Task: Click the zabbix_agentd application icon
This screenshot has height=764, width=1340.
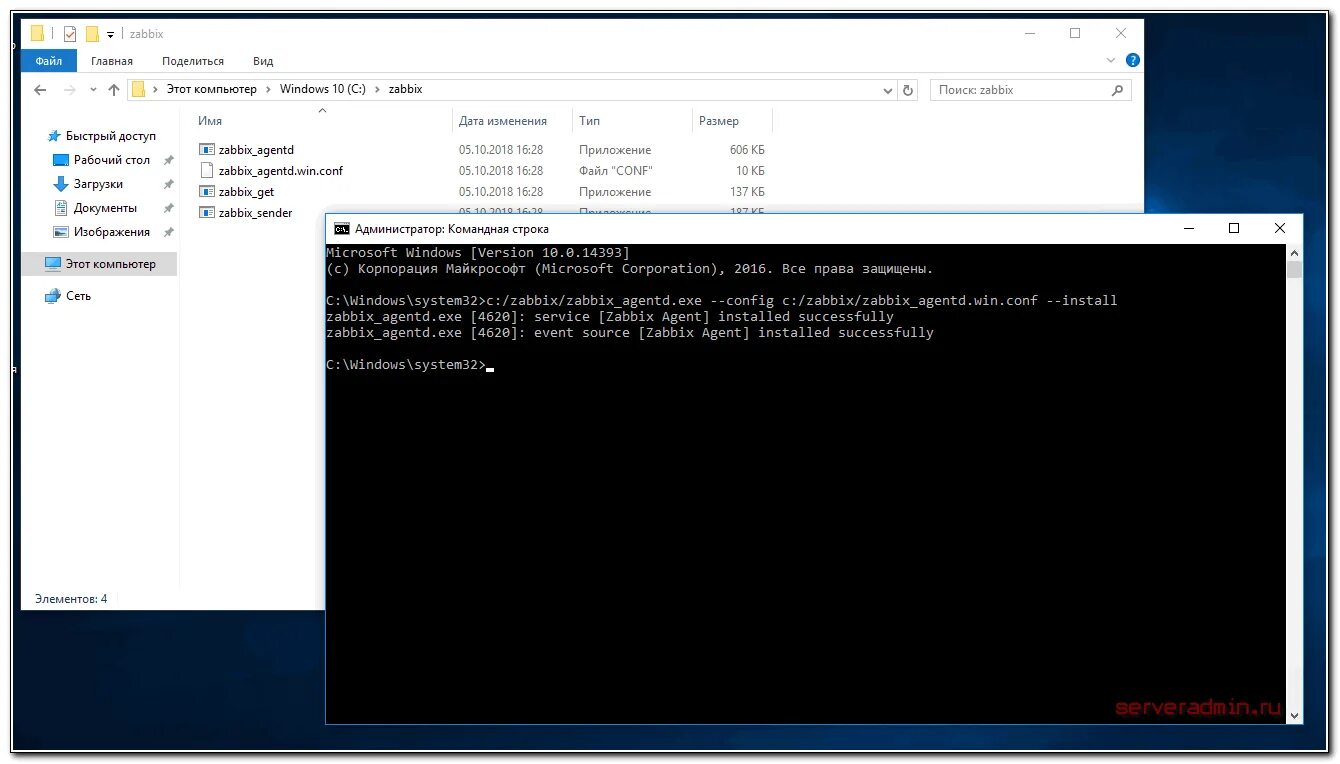Action: coord(207,150)
